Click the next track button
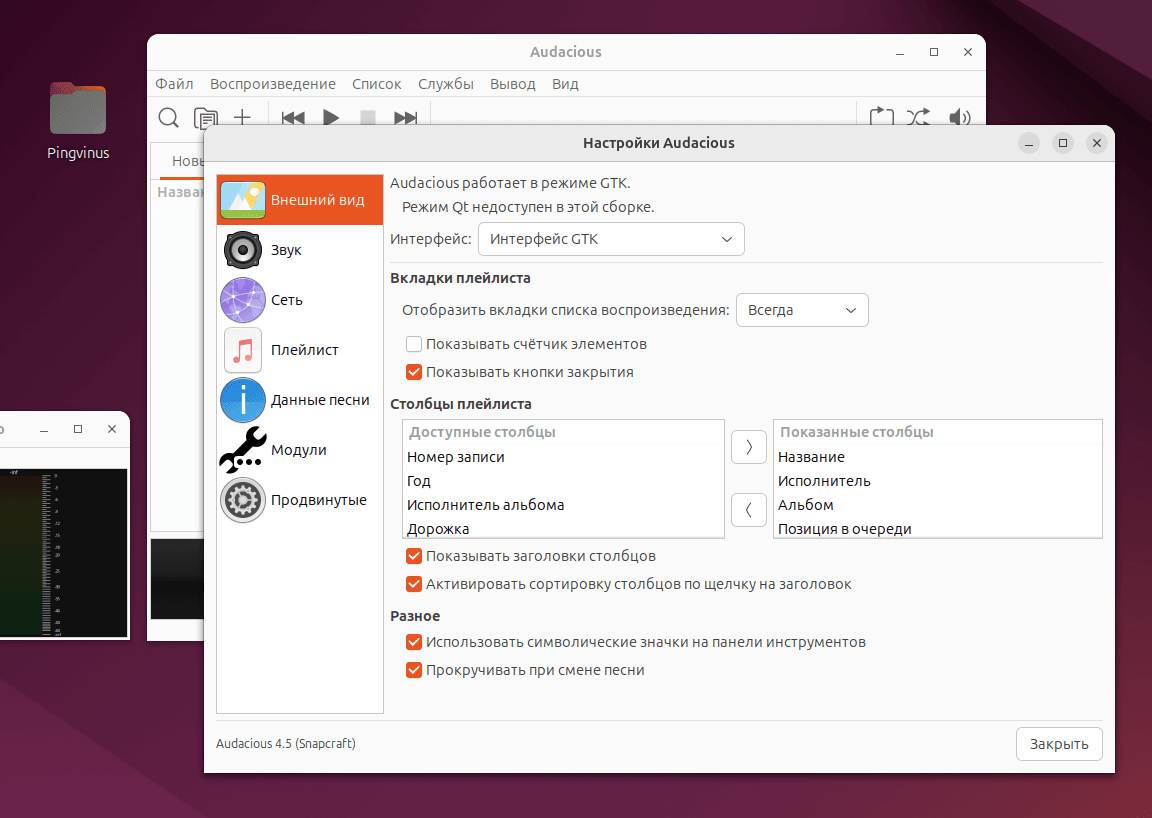1152x818 pixels. 405,118
